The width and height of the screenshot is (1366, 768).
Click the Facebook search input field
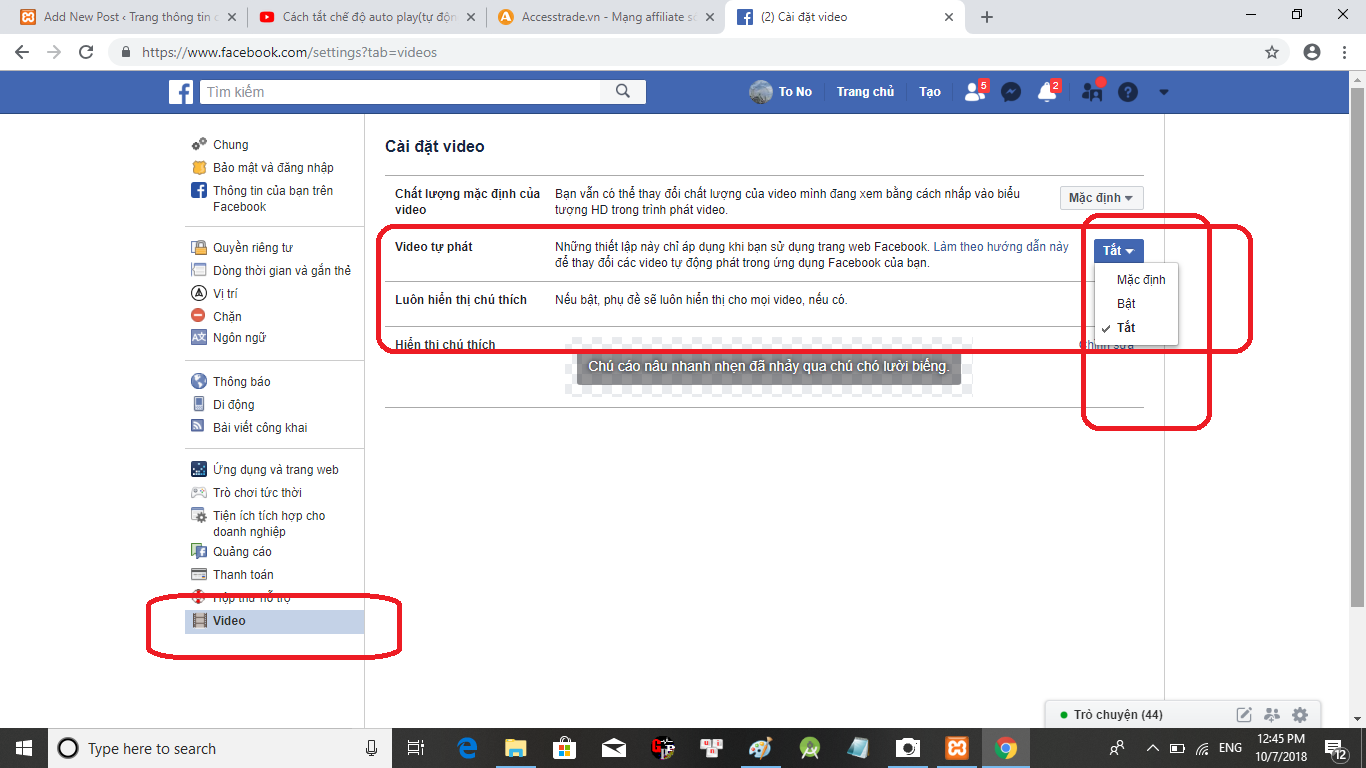(x=400, y=92)
